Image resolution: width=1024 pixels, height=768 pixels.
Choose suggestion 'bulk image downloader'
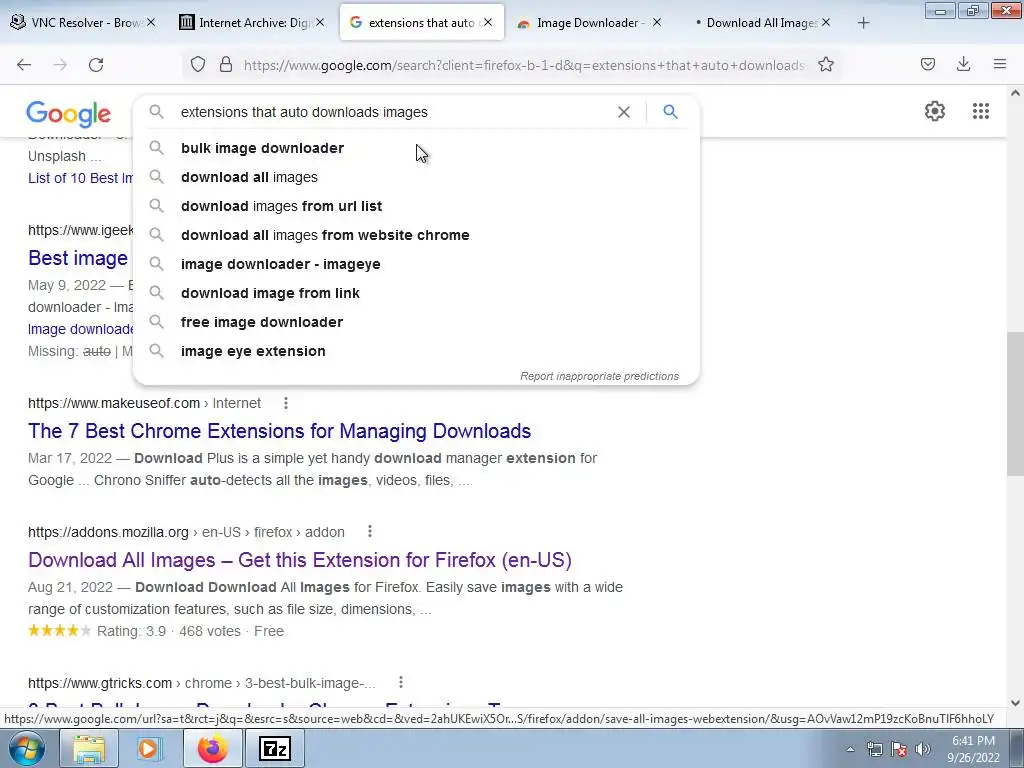pyautogui.click(x=416, y=148)
